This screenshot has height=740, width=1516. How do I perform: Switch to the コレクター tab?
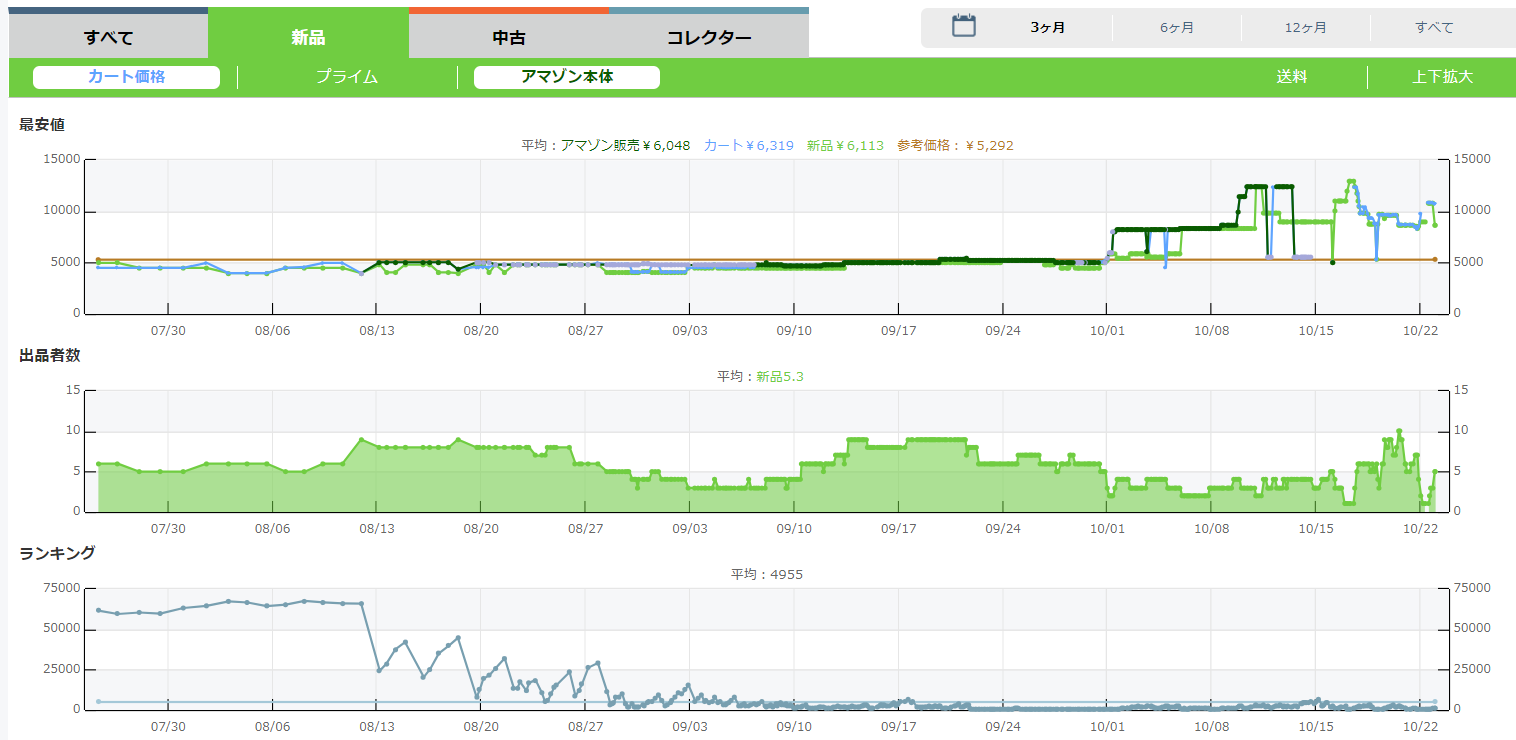point(709,38)
